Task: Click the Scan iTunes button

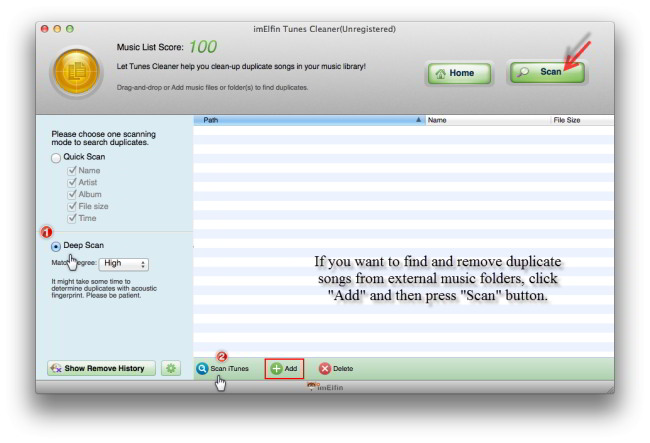Action: [x=223, y=368]
